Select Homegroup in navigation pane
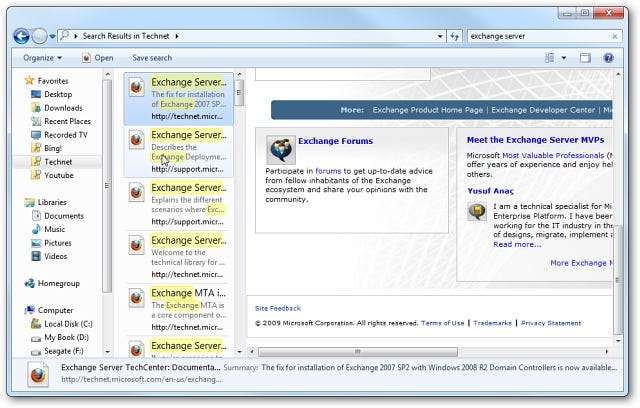This screenshot has height=408, width=640. (58, 283)
